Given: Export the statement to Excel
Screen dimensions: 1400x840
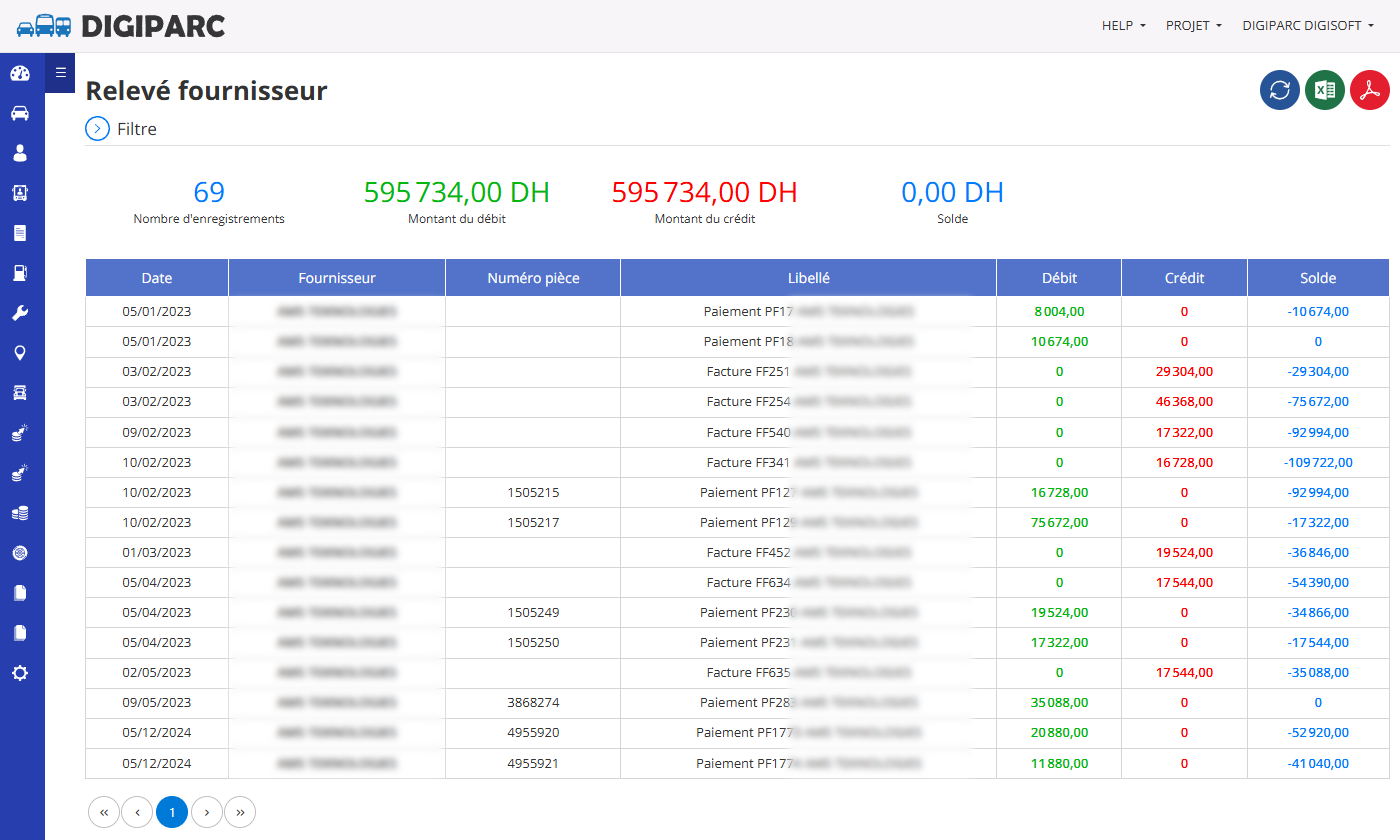Looking at the screenshot, I should point(1325,90).
